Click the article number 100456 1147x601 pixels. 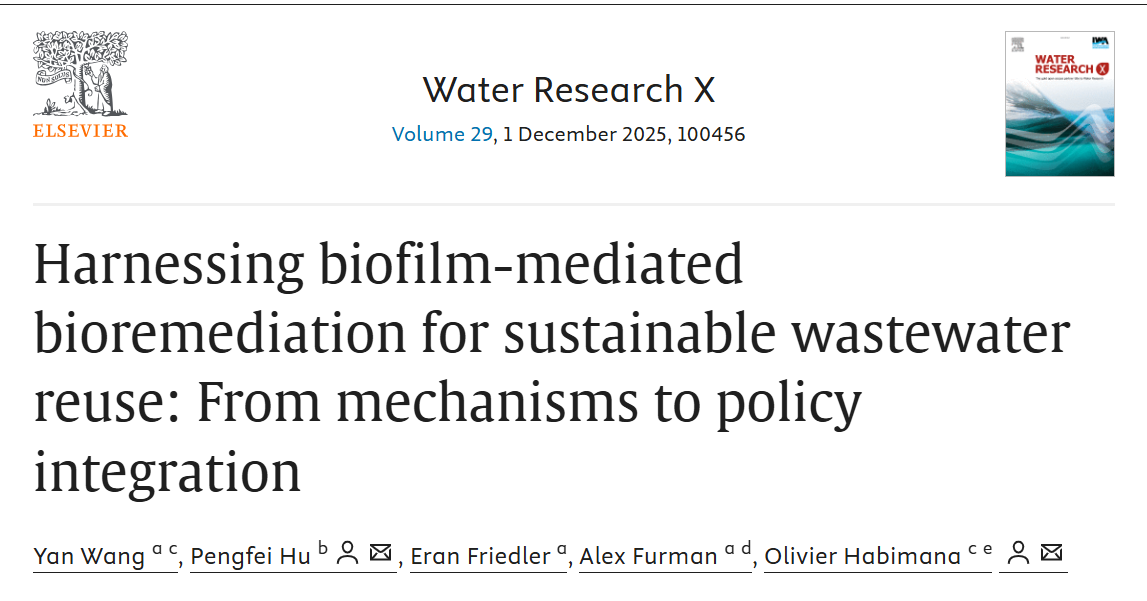[711, 134]
